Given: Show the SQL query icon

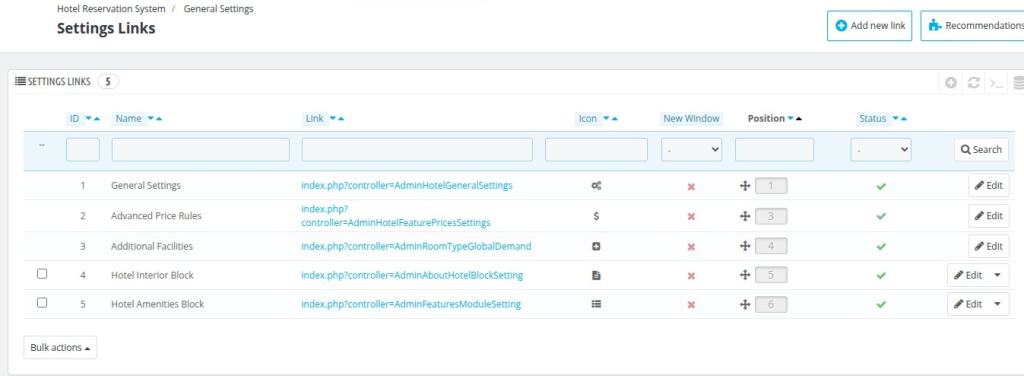Looking at the screenshot, I should point(996,83).
